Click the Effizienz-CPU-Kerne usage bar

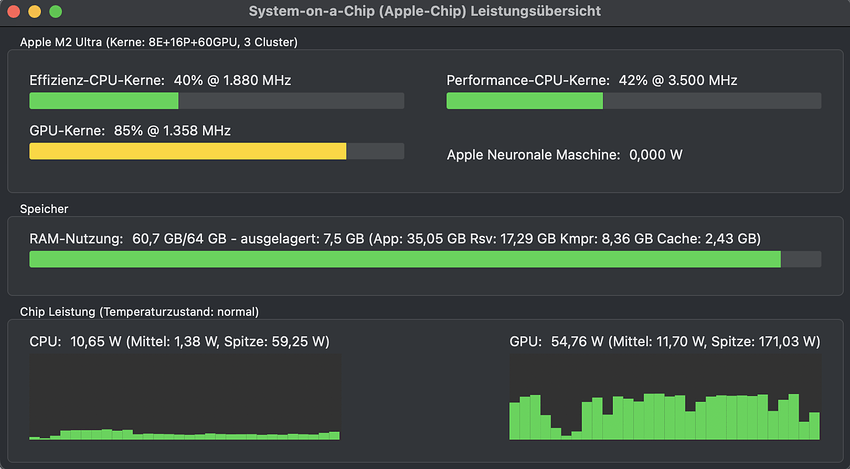point(217,101)
